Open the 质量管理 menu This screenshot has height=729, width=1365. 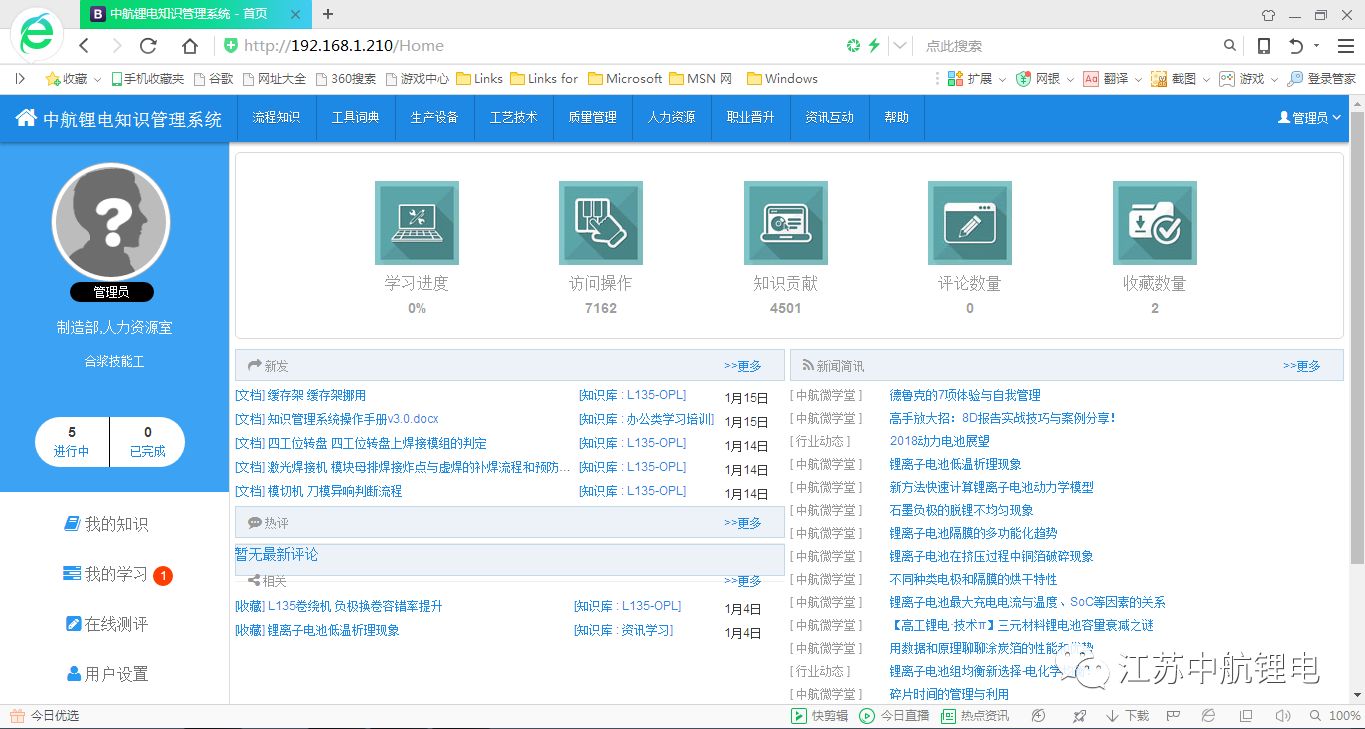593,118
